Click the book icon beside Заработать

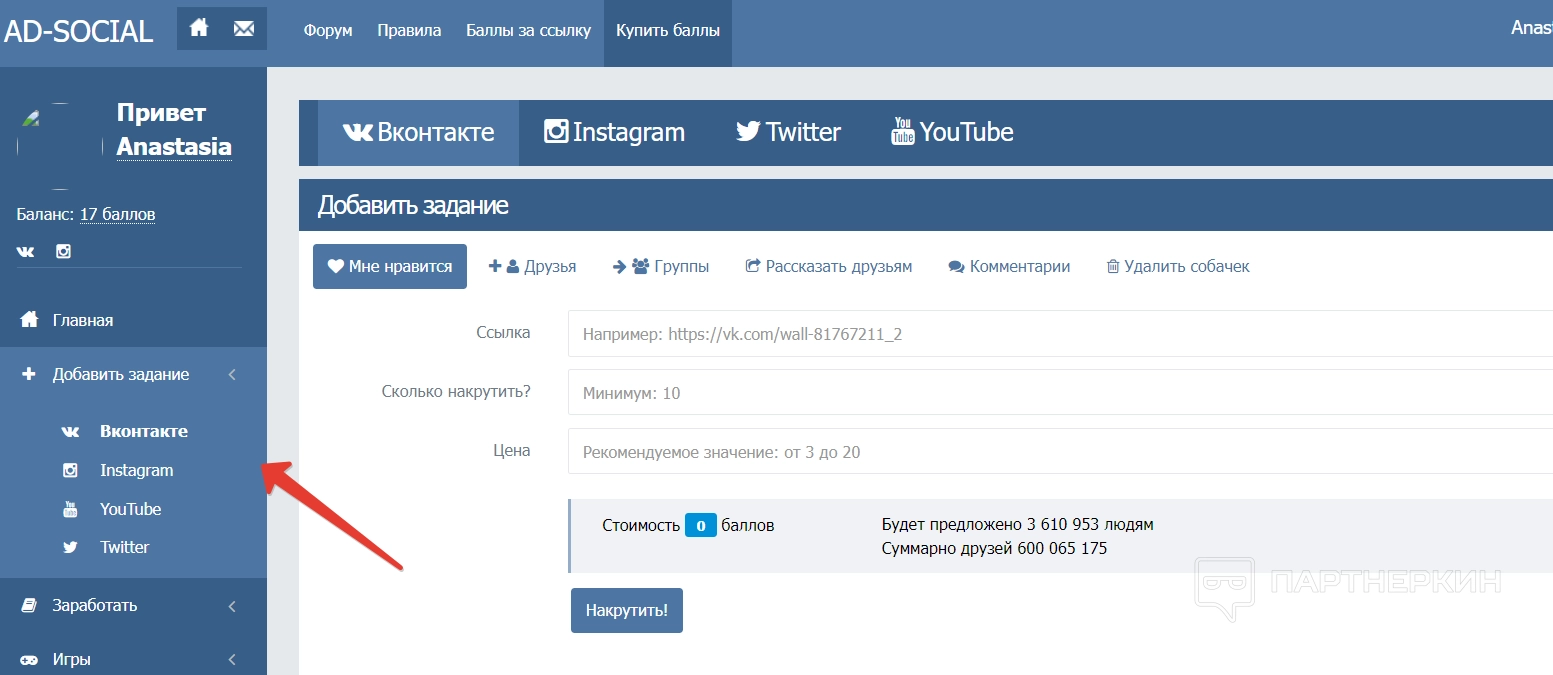29,605
